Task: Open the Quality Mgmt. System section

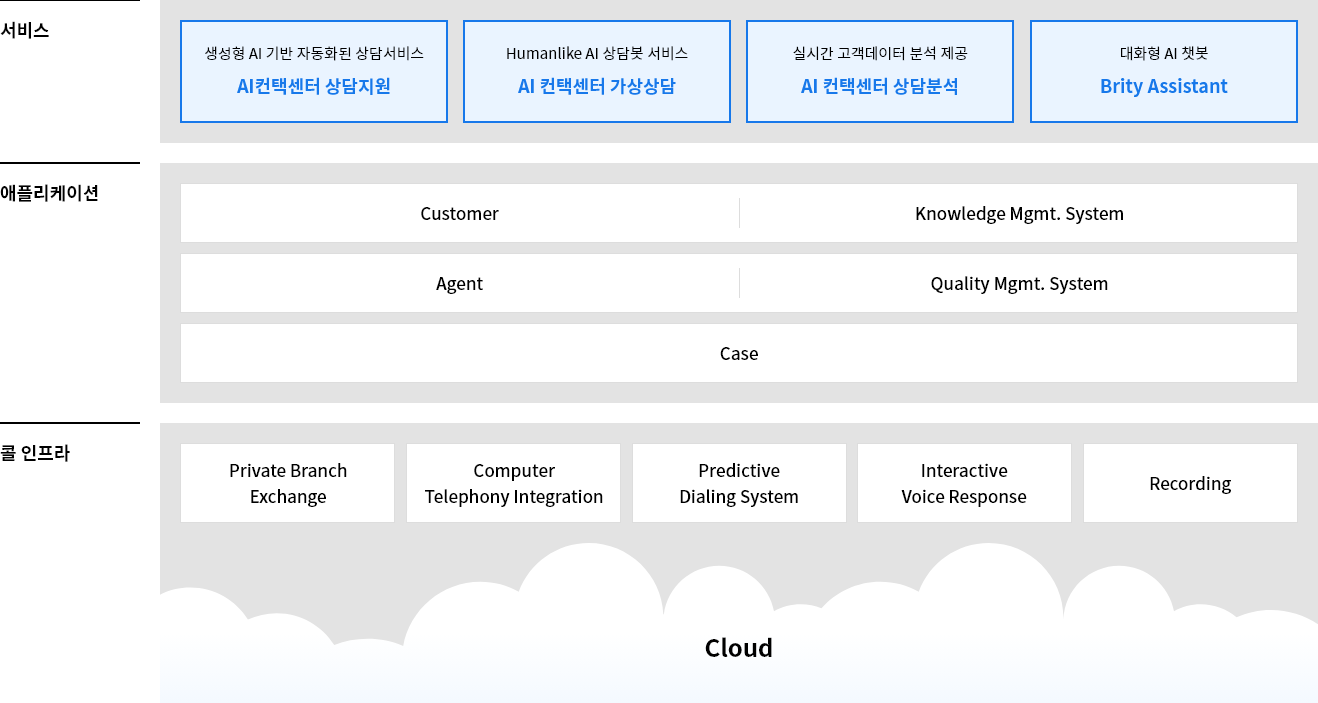Action: point(1019,283)
